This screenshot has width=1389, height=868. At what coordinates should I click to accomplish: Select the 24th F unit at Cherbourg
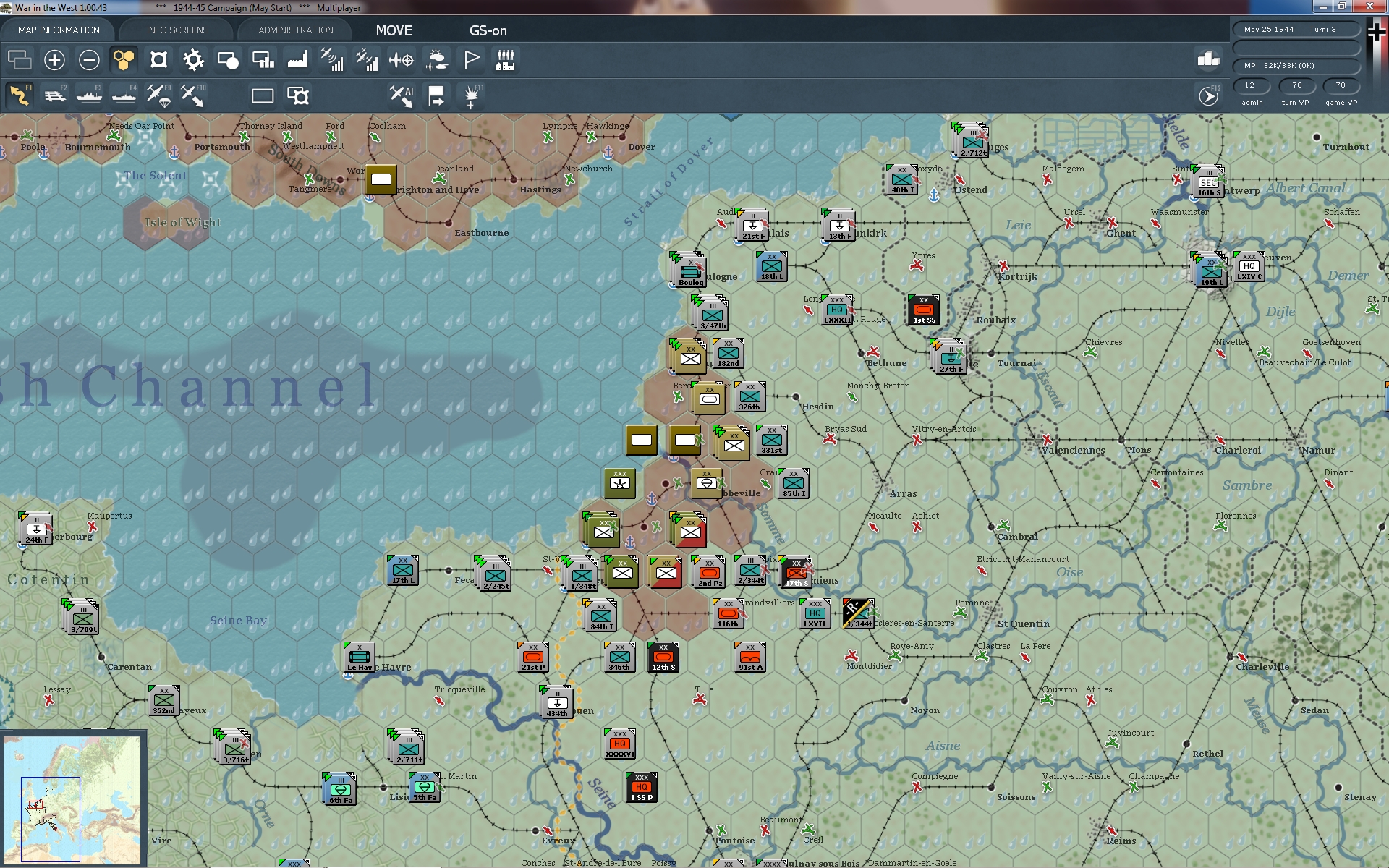37,529
